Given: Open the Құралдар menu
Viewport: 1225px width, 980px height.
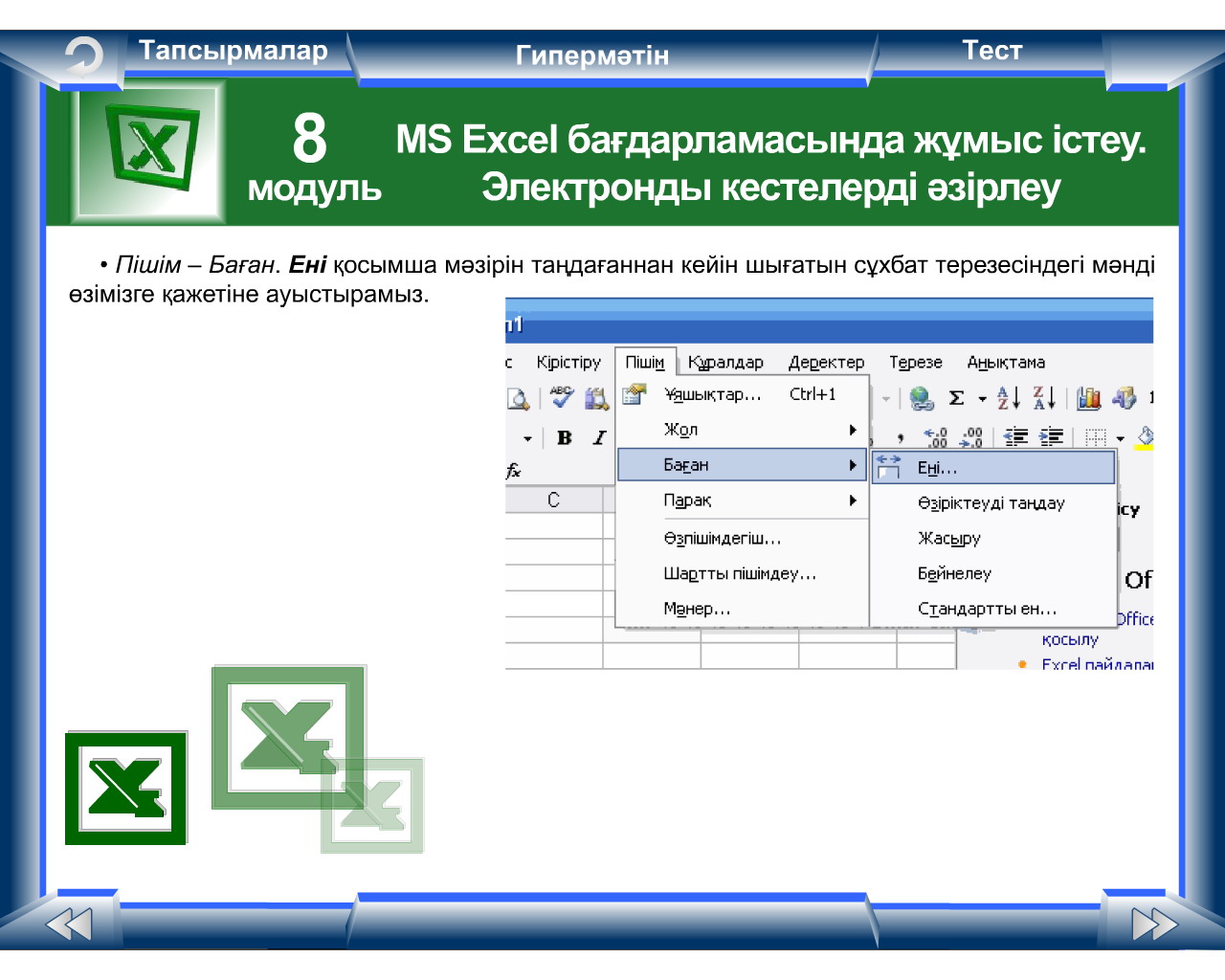Looking at the screenshot, I should (725, 362).
